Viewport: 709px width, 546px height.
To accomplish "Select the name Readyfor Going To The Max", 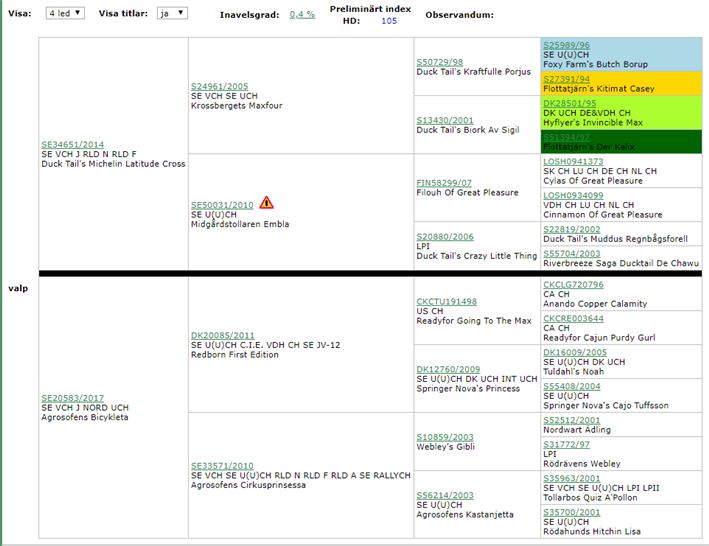I will 474,321.
